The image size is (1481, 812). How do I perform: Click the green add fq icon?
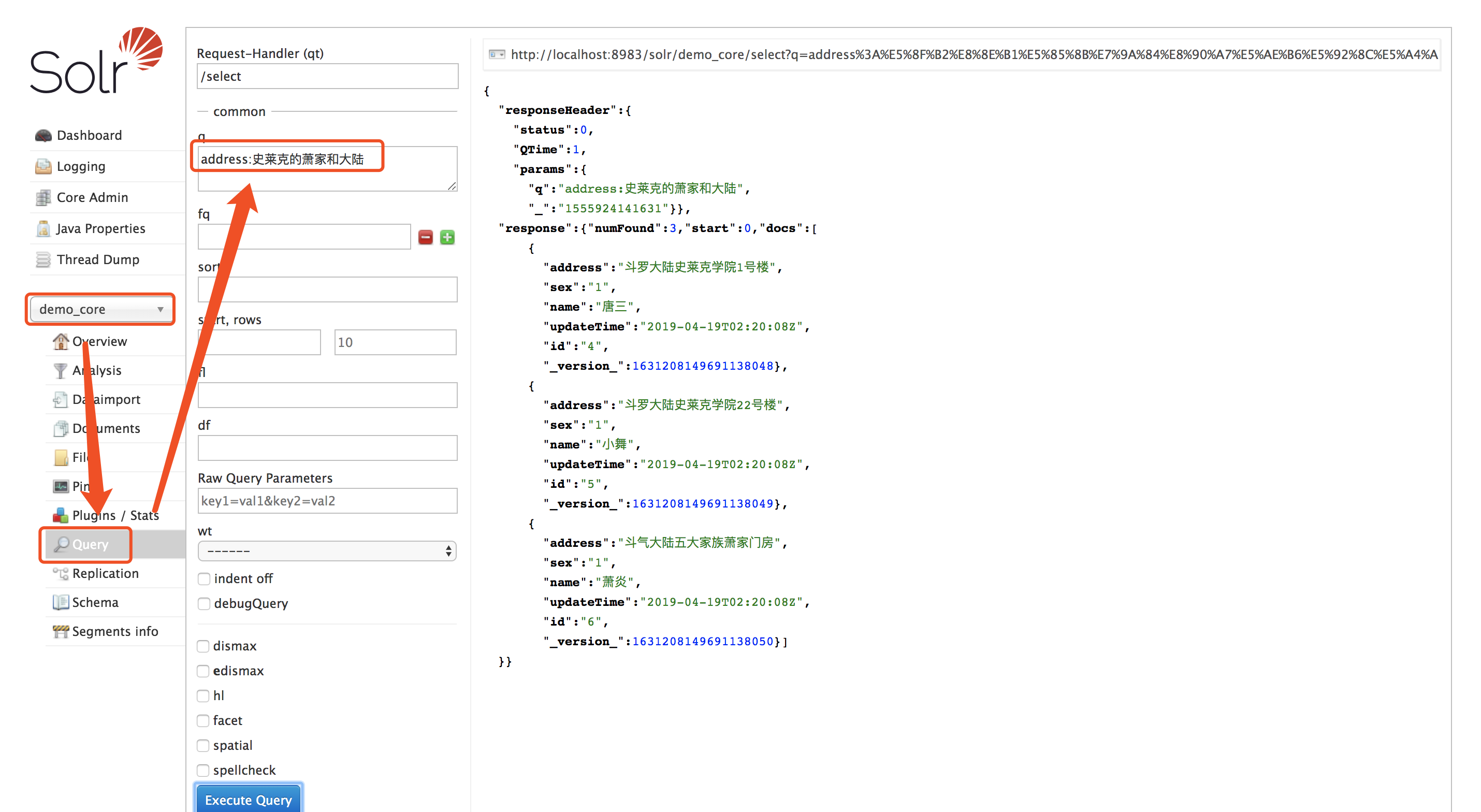pyautogui.click(x=447, y=237)
